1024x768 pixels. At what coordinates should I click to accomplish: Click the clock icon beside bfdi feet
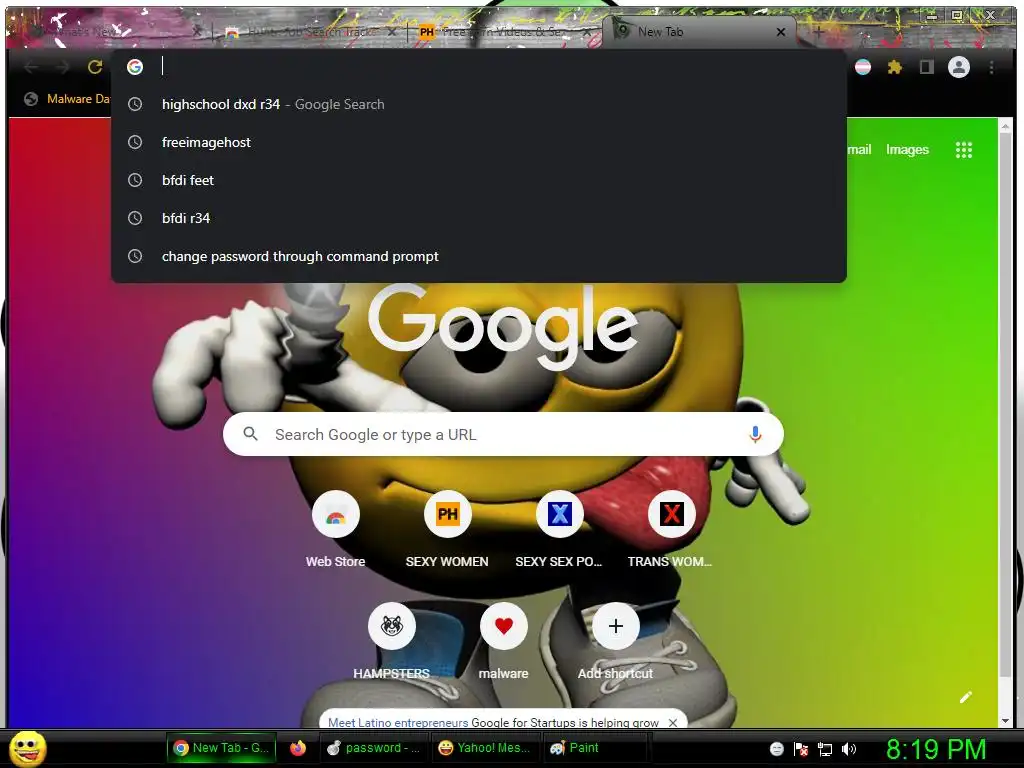click(135, 180)
